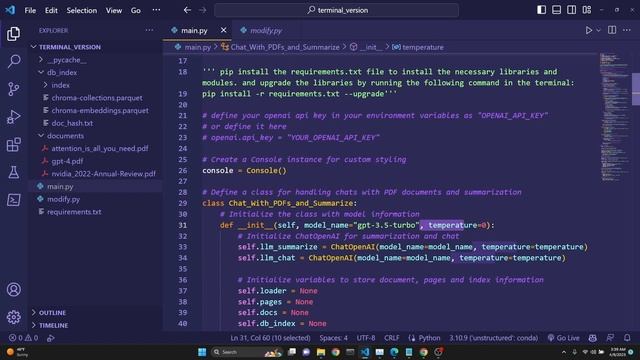This screenshot has height=360, width=640.
Task: Run the Python file with play button
Action: pos(589,30)
